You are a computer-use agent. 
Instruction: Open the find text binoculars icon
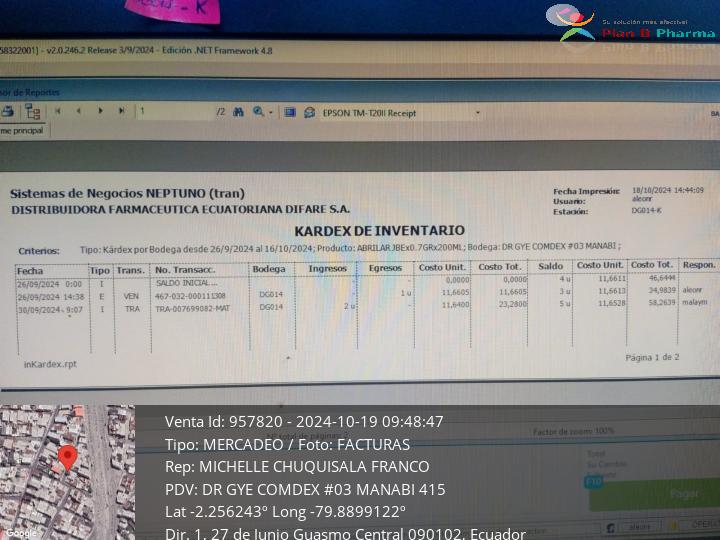(x=238, y=112)
